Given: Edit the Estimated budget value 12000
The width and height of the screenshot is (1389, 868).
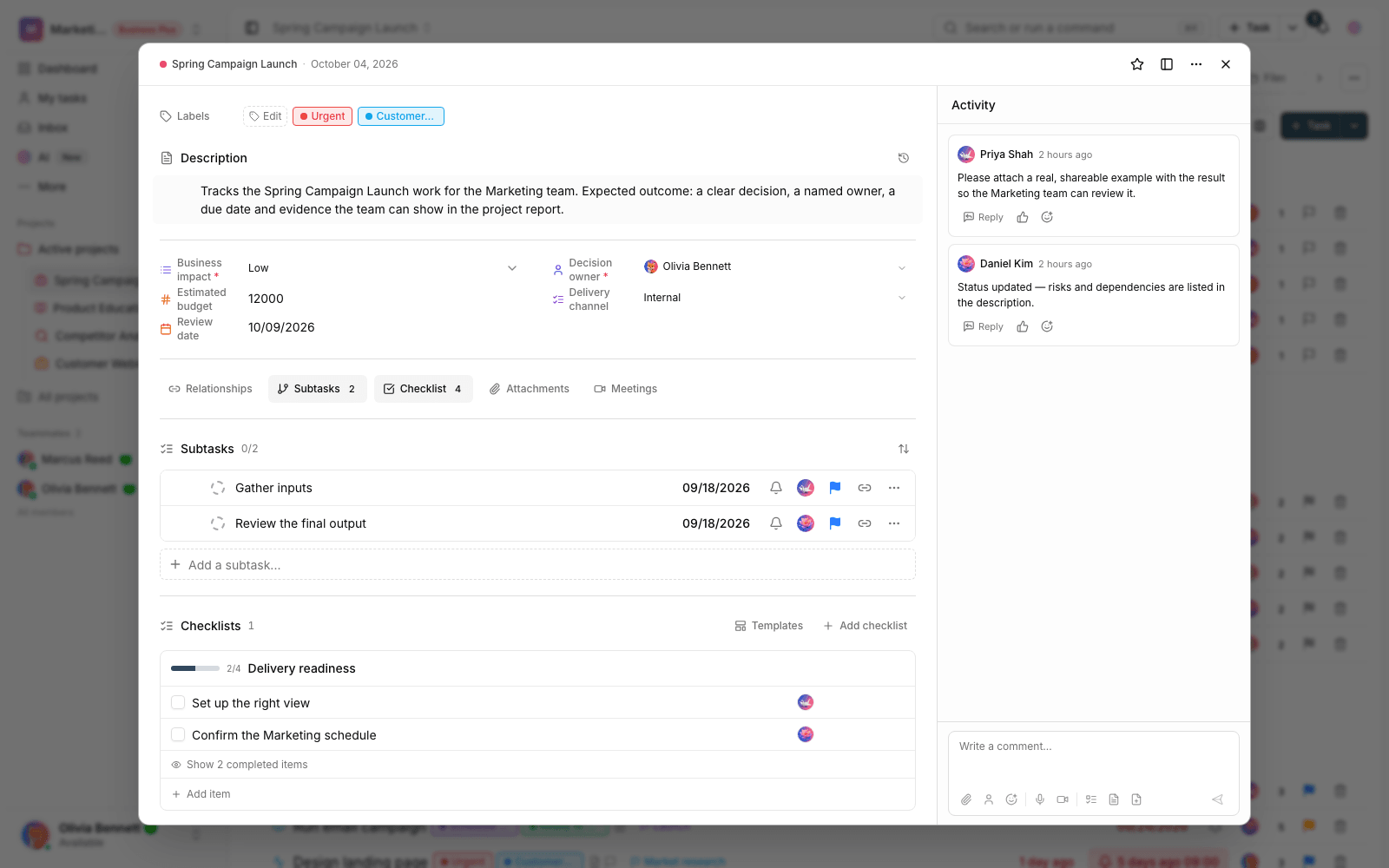Looking at the screenshot, I should (x=266, y=299).
